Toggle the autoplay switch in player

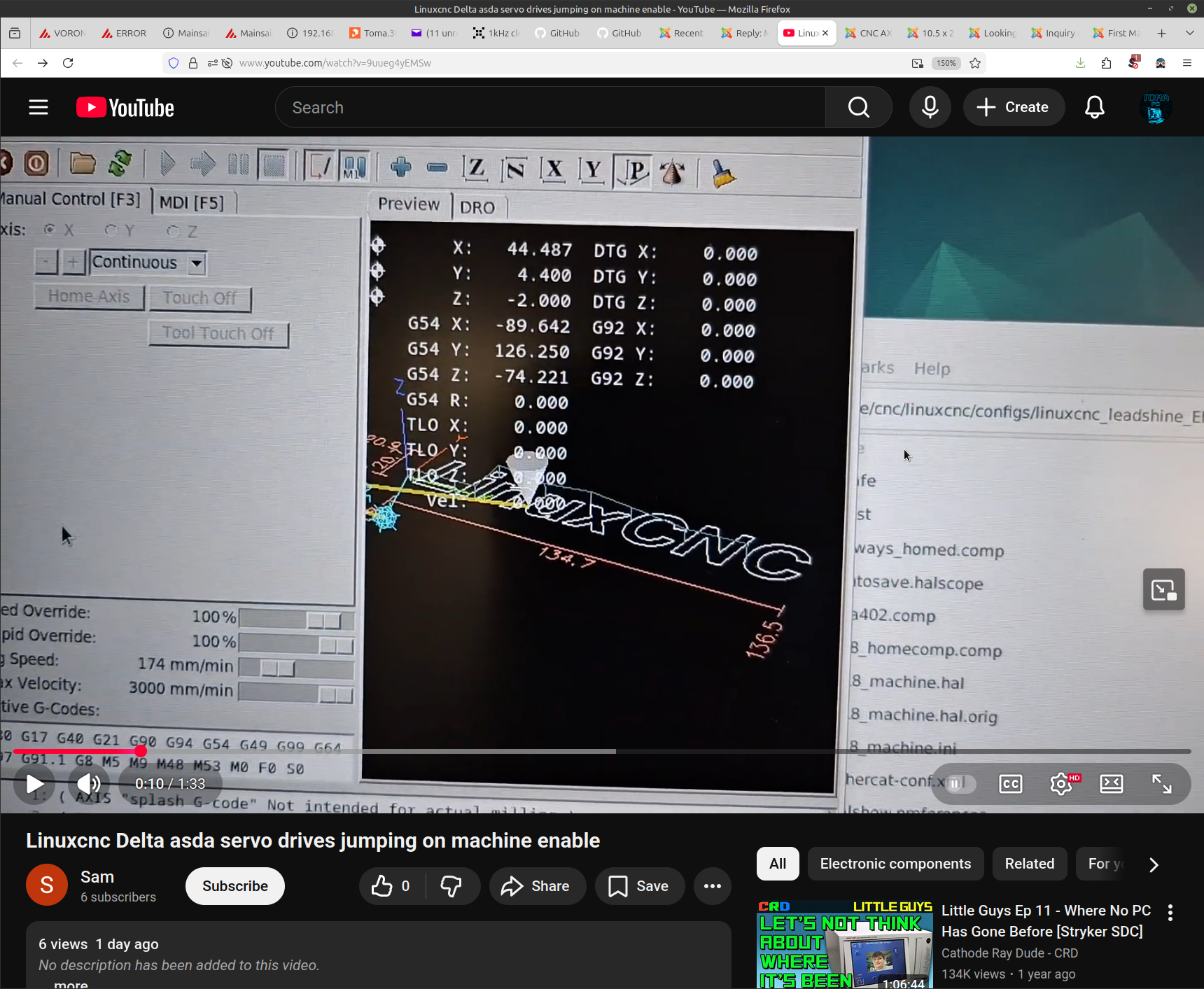[960, 784]
